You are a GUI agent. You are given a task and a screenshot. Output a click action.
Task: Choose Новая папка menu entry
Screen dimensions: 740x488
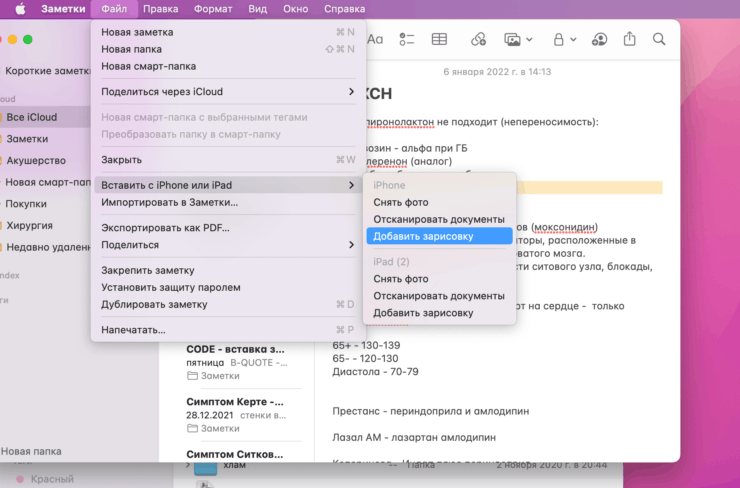click(x=228, y=49)
